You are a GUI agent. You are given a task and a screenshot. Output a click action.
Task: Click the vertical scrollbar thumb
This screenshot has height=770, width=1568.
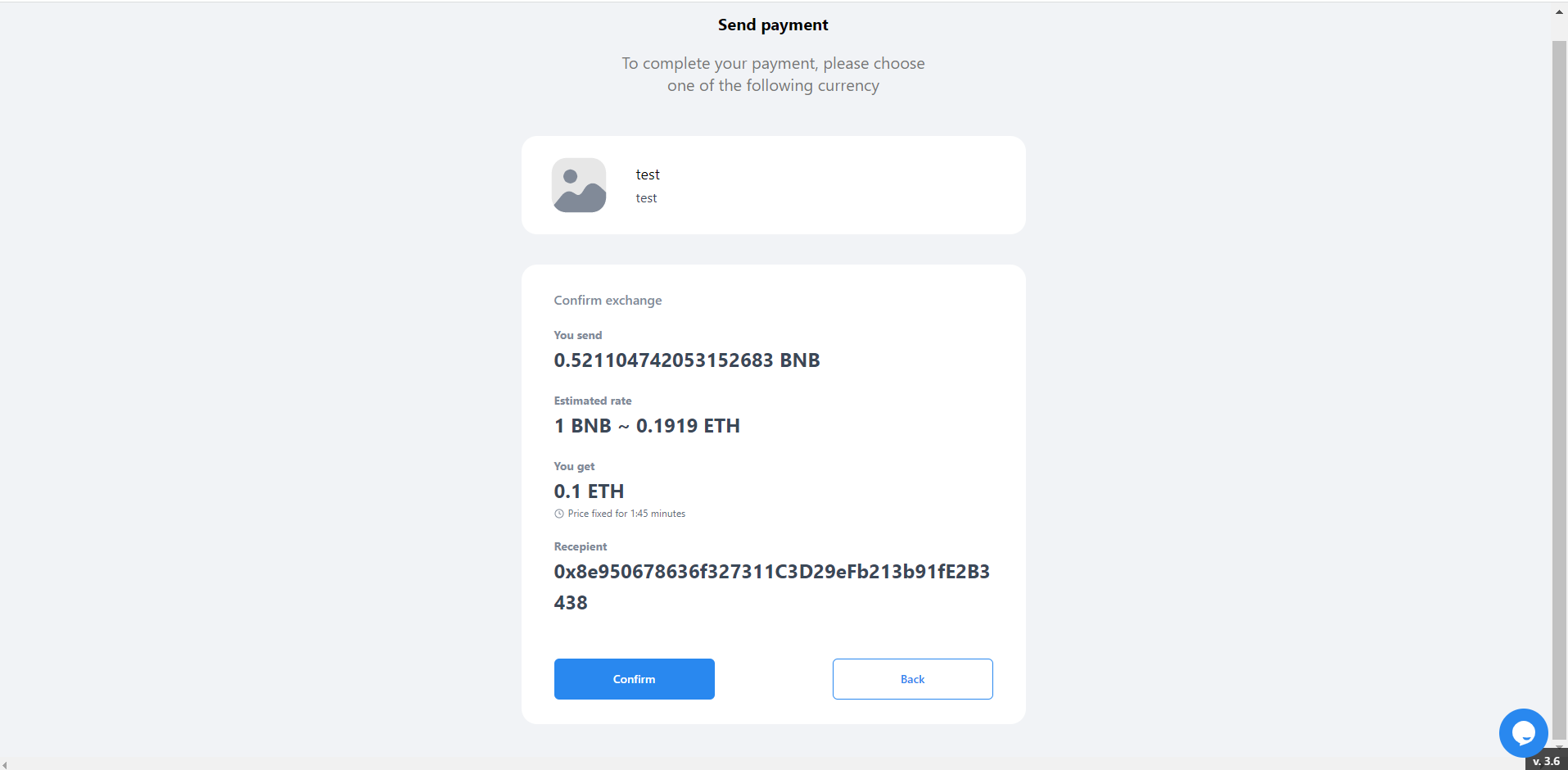coord(1559,385)
